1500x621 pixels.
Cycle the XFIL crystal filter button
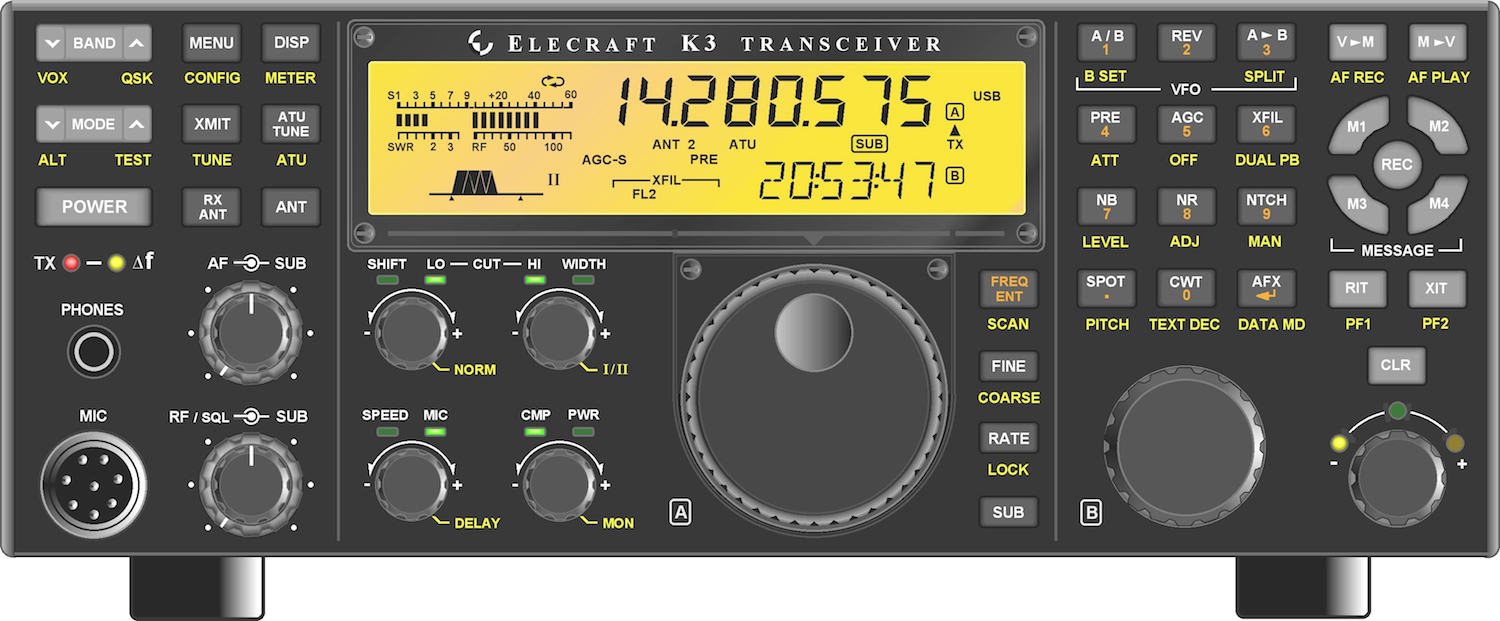click(x=1266, y=124)
